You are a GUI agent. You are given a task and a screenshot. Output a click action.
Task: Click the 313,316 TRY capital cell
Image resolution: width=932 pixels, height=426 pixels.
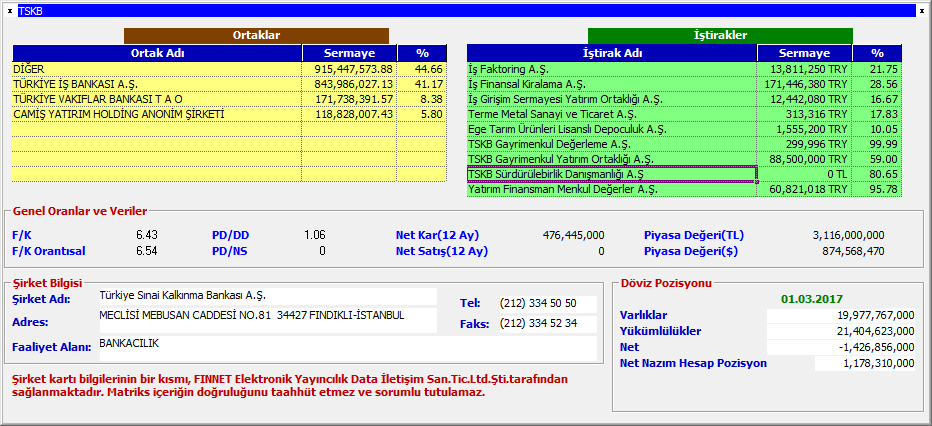click(804, 113)
